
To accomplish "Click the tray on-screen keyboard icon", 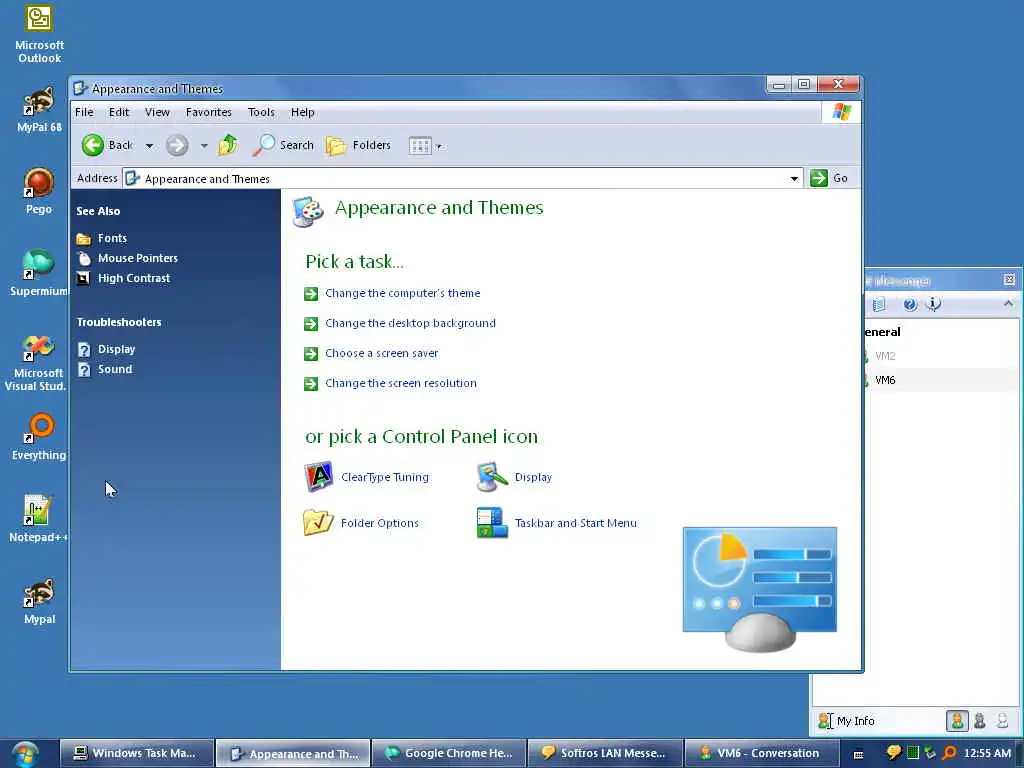I will point(859,754).
